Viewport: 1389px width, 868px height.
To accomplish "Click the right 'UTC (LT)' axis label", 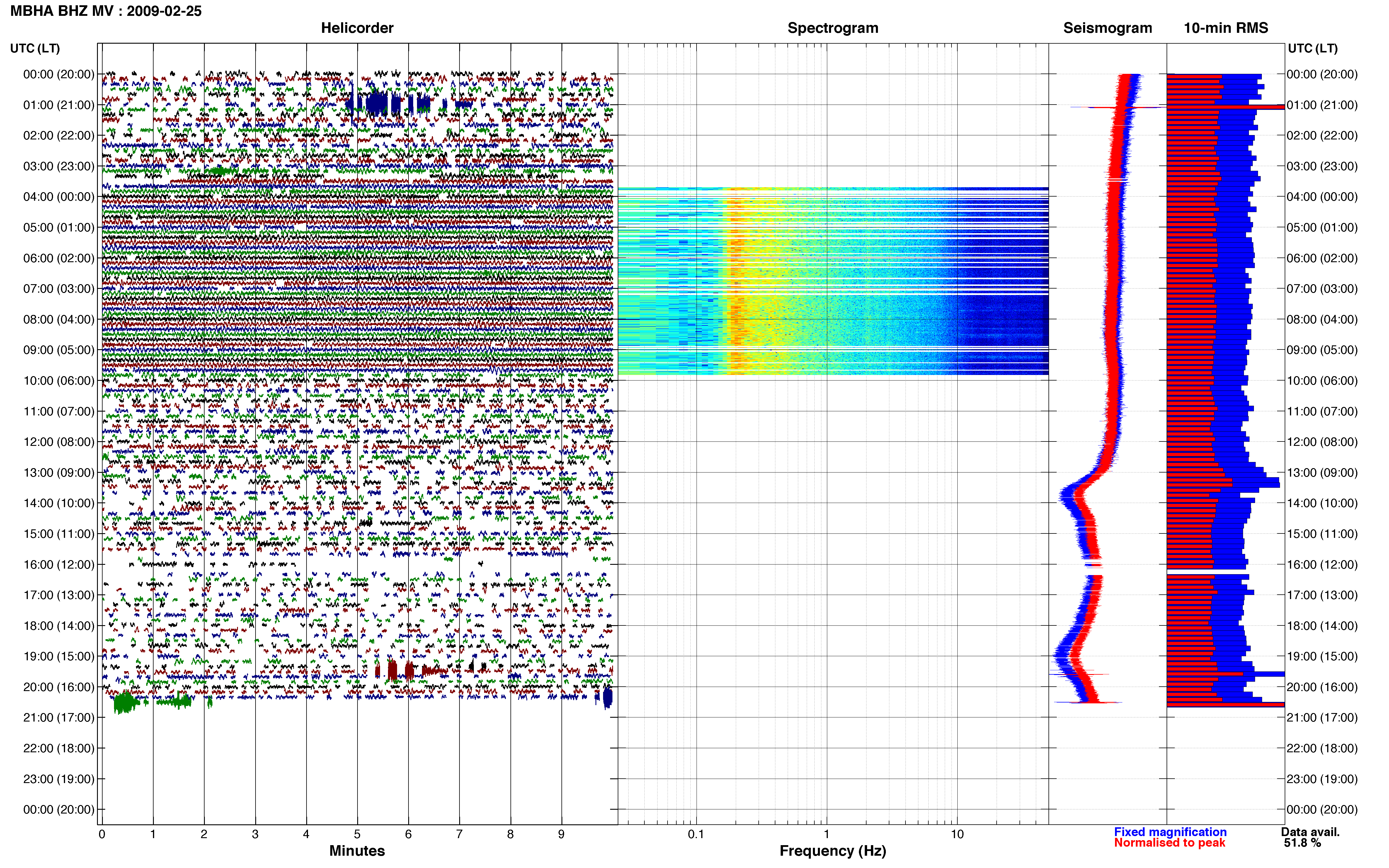I will (x=1313, y=48).
